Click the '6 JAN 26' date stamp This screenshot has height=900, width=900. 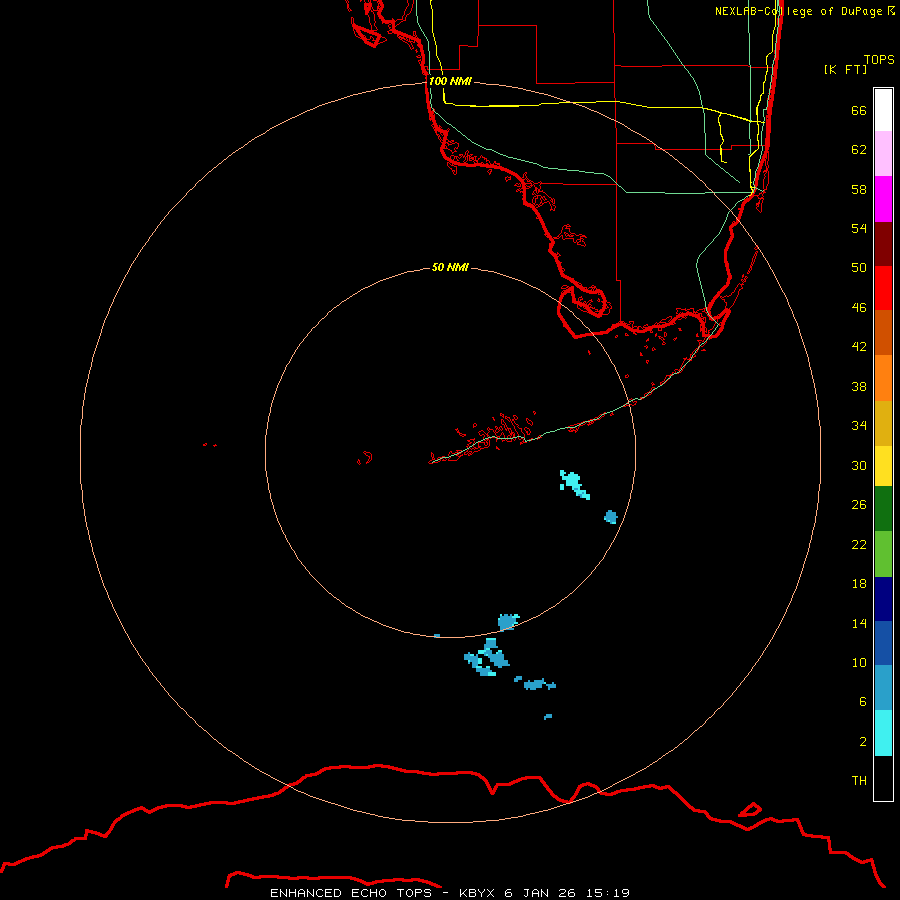click(x=540, y=893)
